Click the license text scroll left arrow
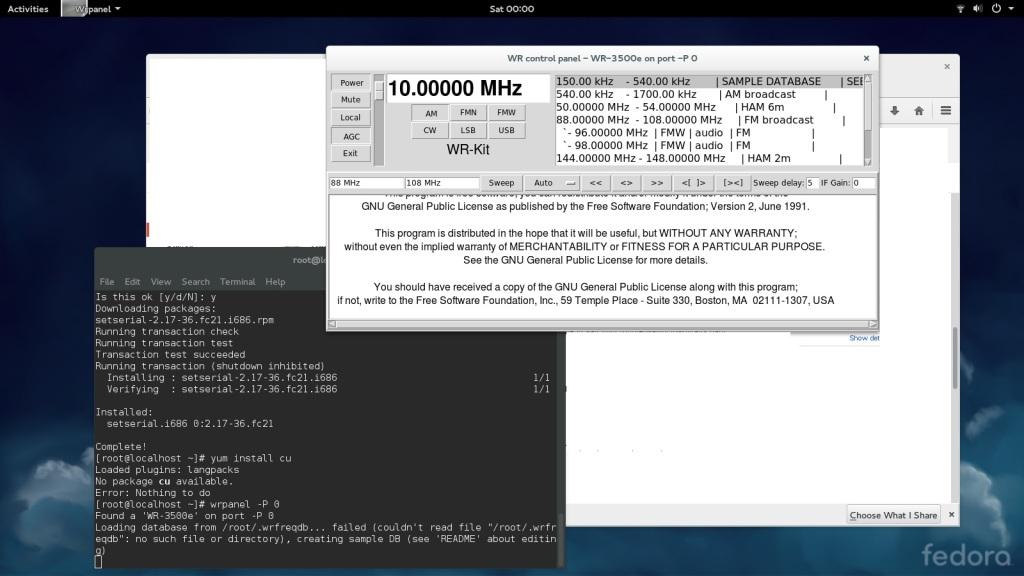Viewport: 1024px width, 576px height. tap(332, 324)
